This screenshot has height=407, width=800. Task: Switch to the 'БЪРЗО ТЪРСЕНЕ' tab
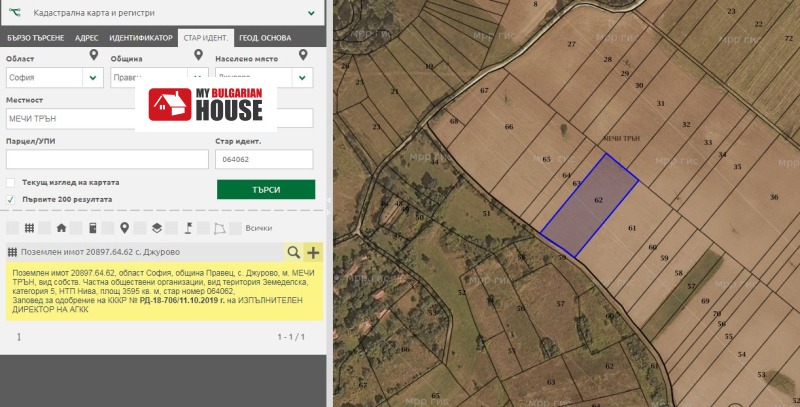pos(36,38)
